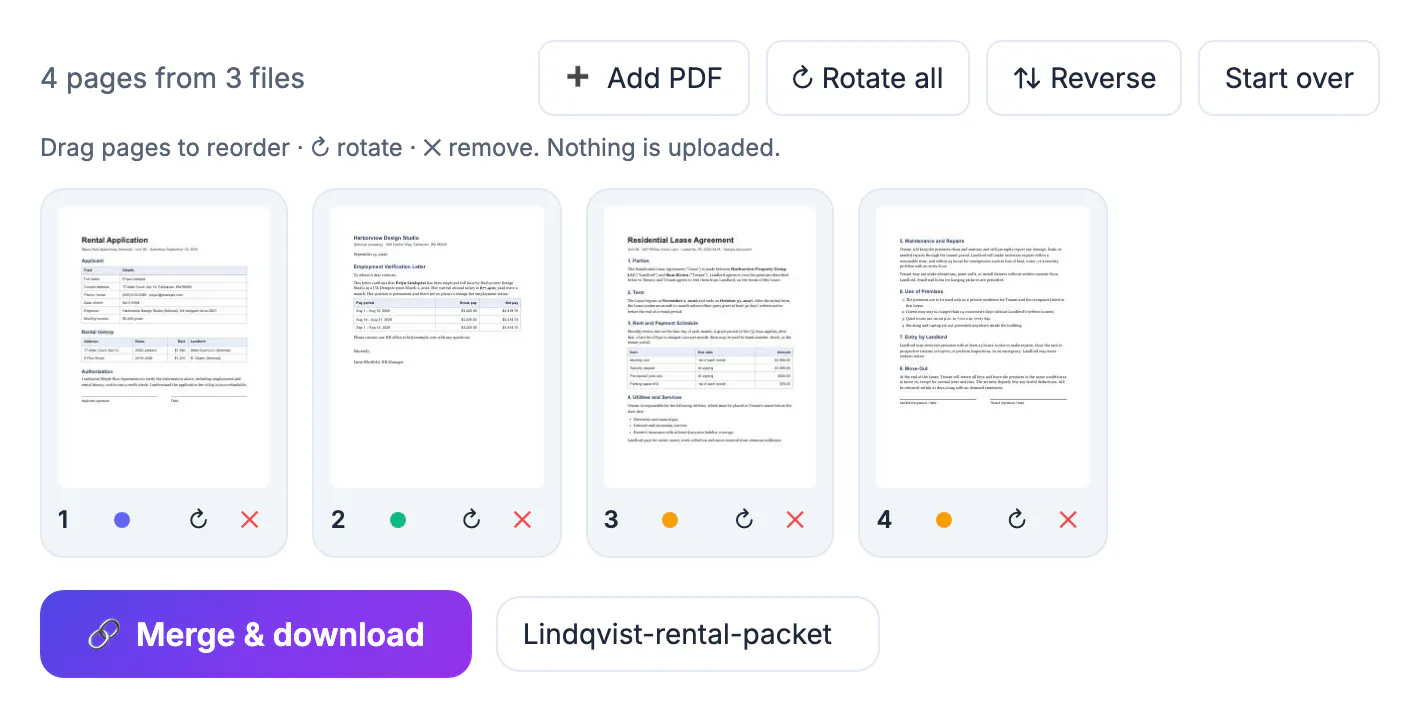The width and height of the screenshot is (1420, 718).
Task: Click the Lindqvist-rental-packet filename field
Action: [x=688, y=634]
